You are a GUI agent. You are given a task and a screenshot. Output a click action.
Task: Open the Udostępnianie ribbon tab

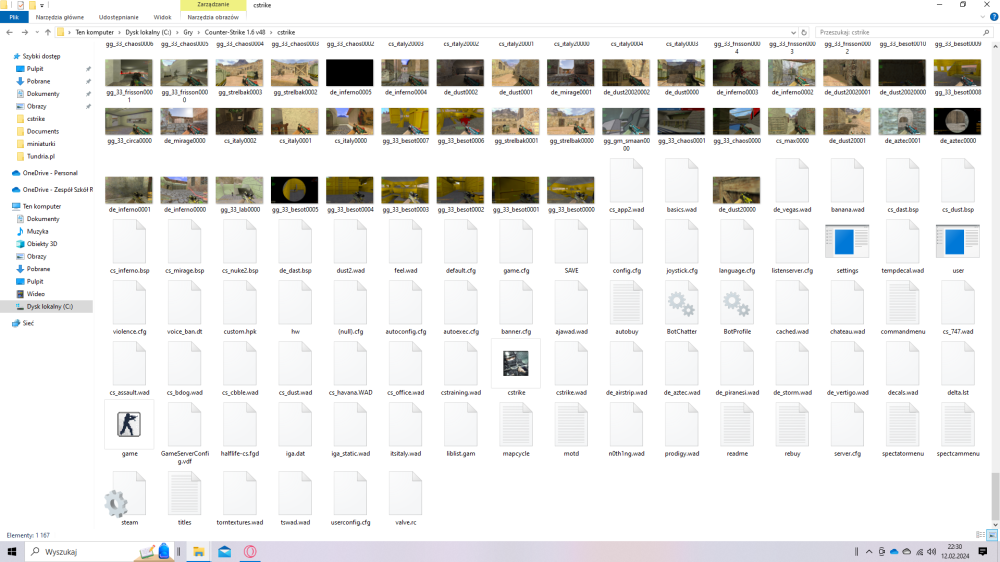coord(119,17)
